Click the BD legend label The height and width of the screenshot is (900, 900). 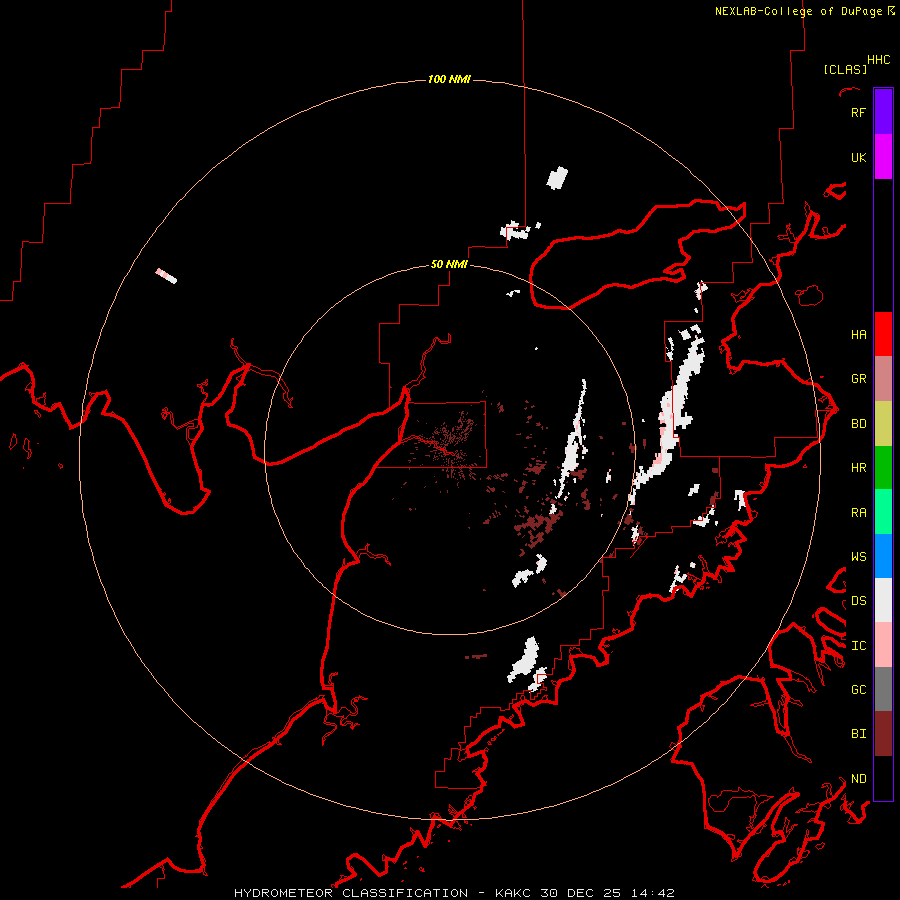(x=858, y=424)
